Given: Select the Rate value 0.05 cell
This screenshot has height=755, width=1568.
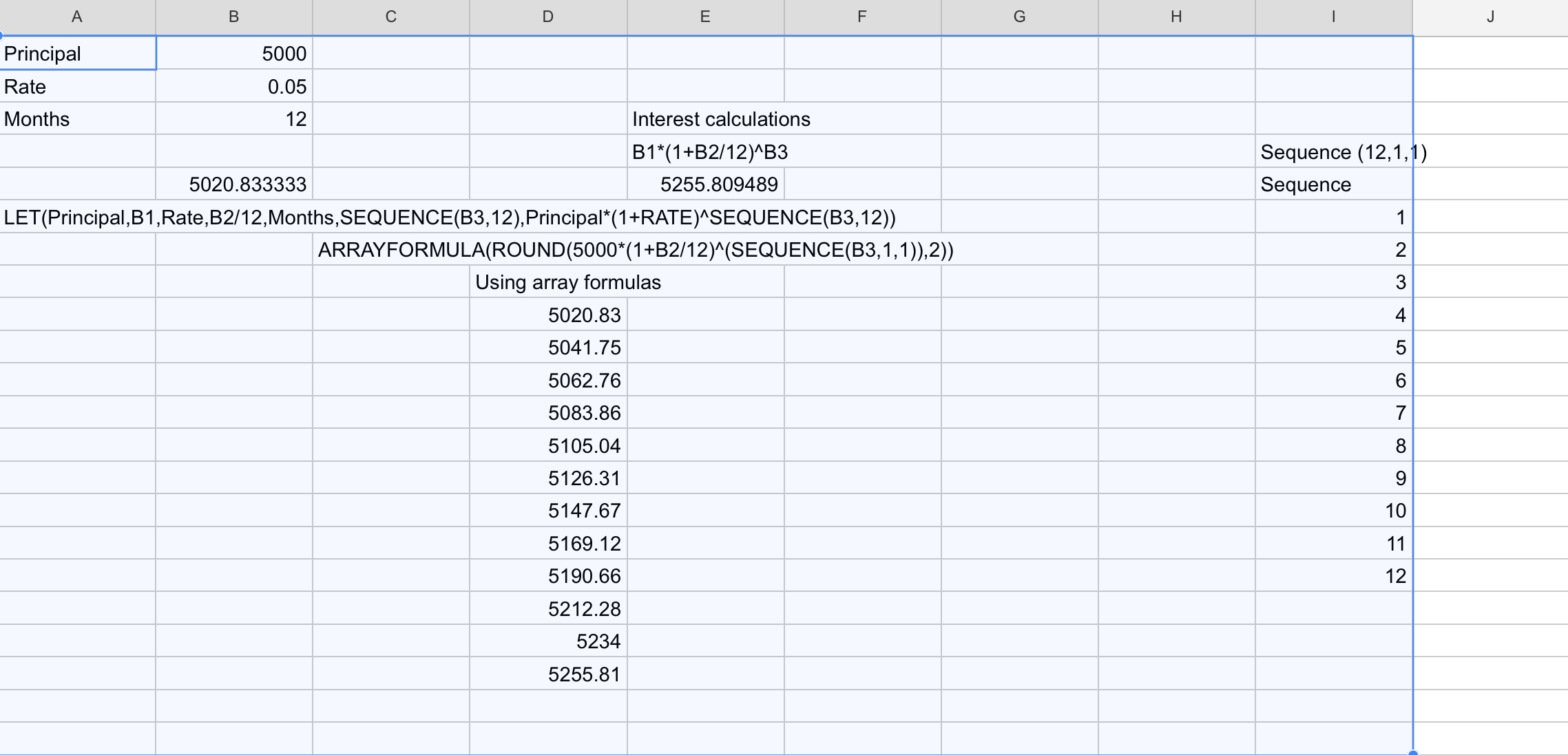Looking at the screenshot, I should point(234,87).
